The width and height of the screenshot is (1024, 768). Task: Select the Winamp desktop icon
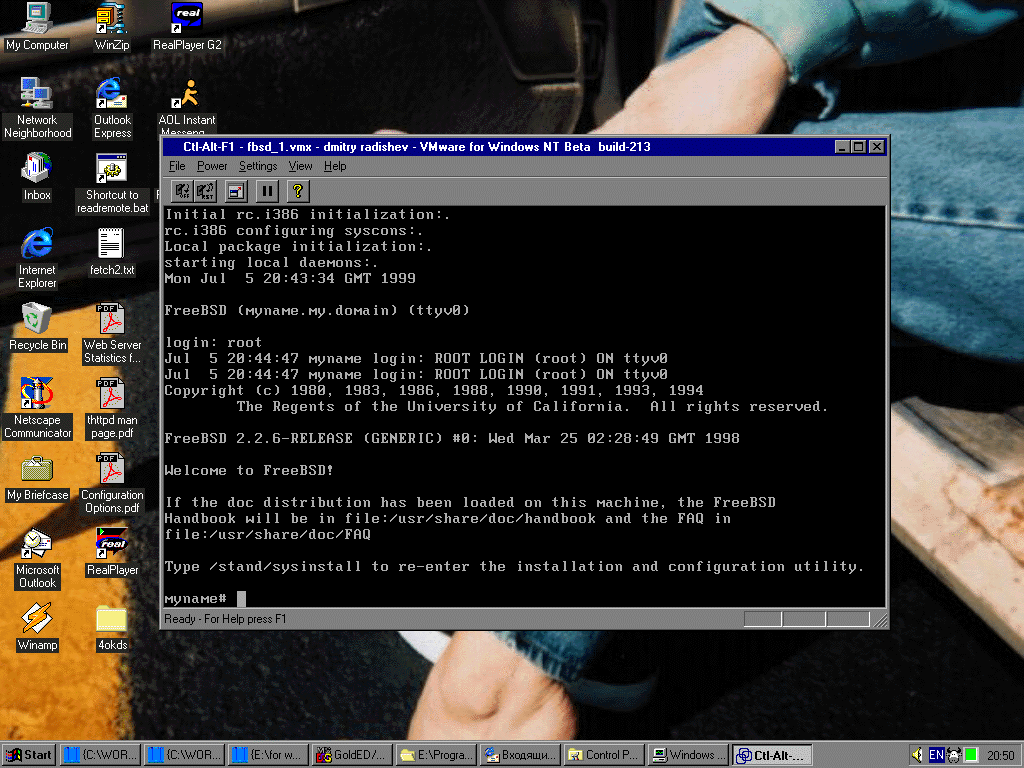click(37, 628)
